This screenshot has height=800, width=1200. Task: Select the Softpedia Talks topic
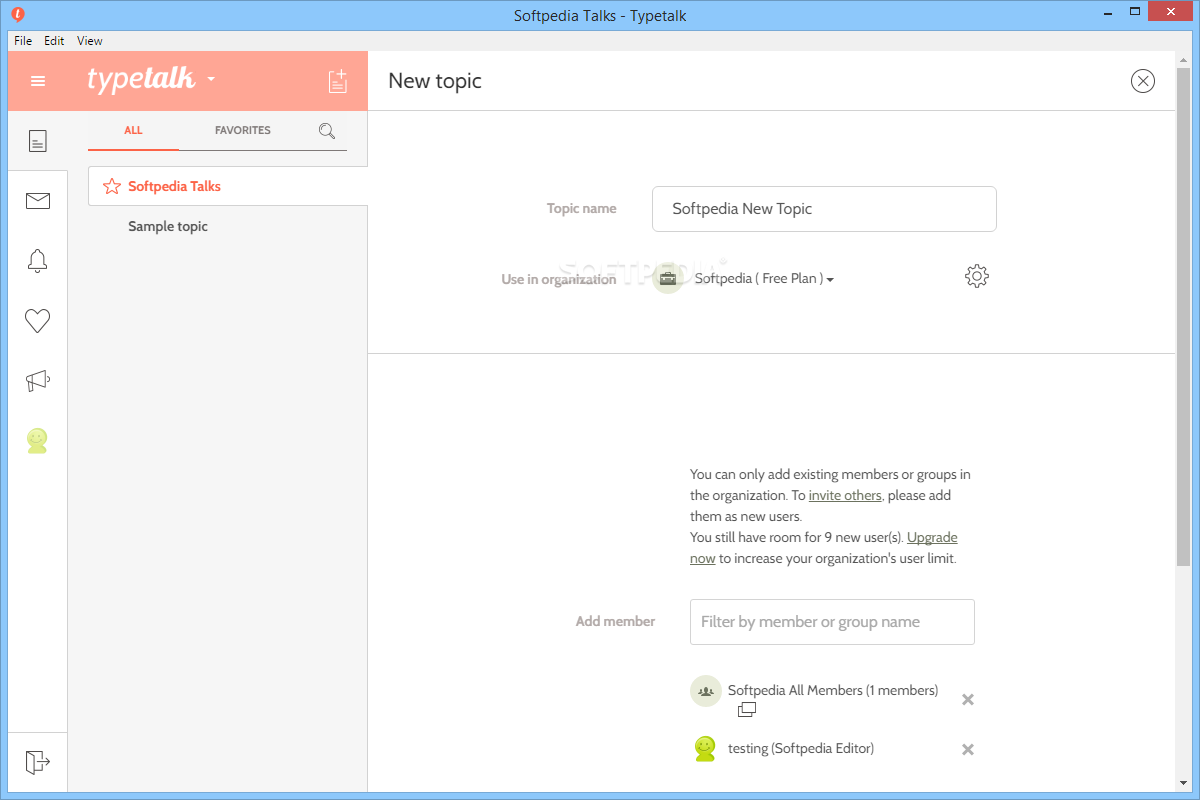(228, 186)
